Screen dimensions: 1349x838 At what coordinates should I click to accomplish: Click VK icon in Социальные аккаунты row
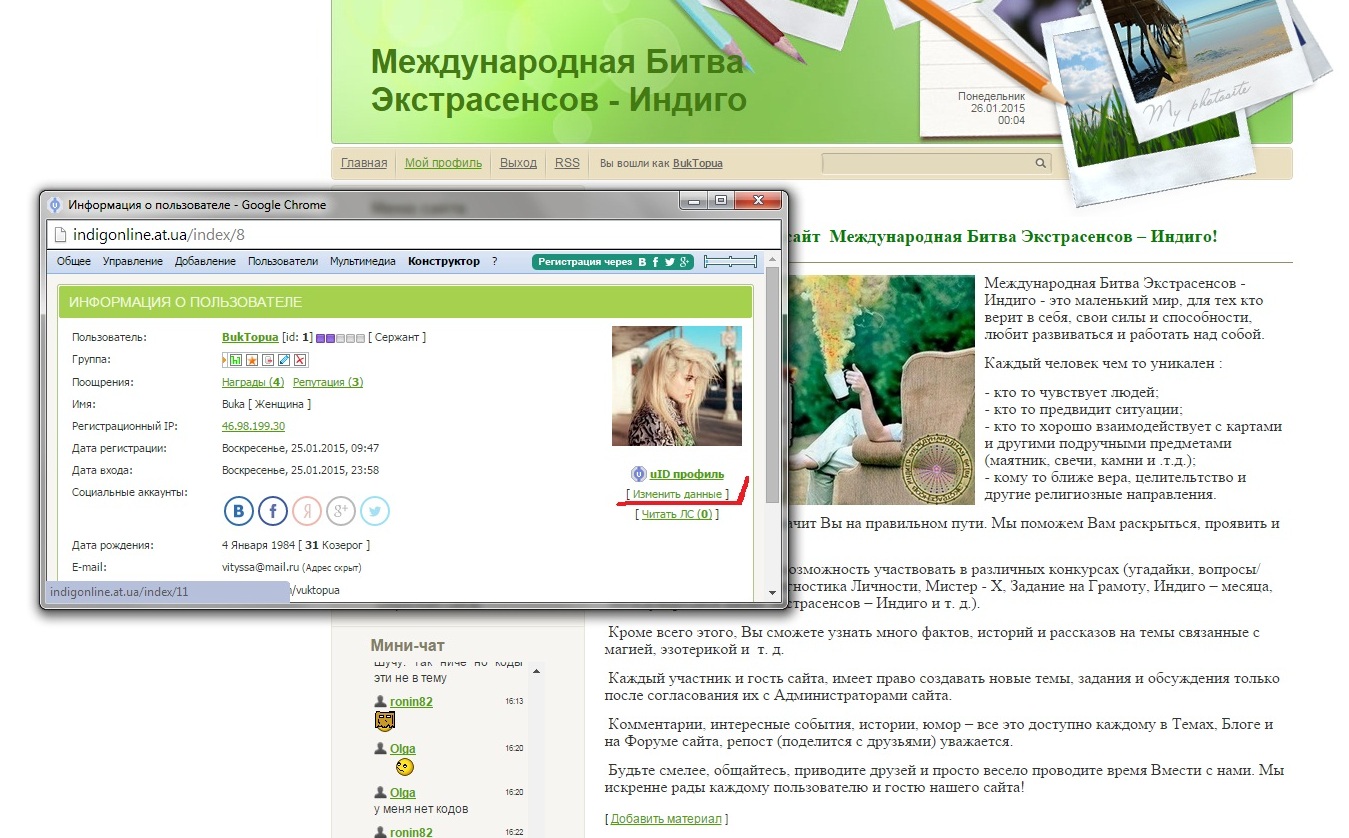(x=239, y=511)
